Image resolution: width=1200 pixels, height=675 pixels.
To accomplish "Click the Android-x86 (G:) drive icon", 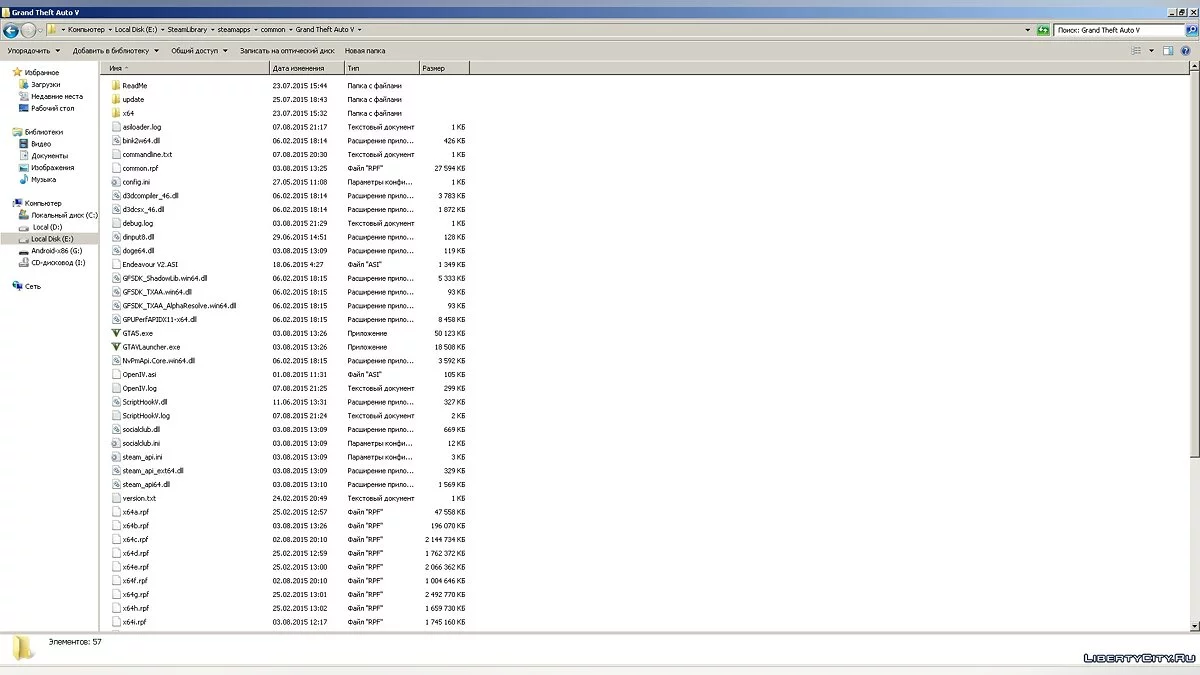I will (24, 251).
